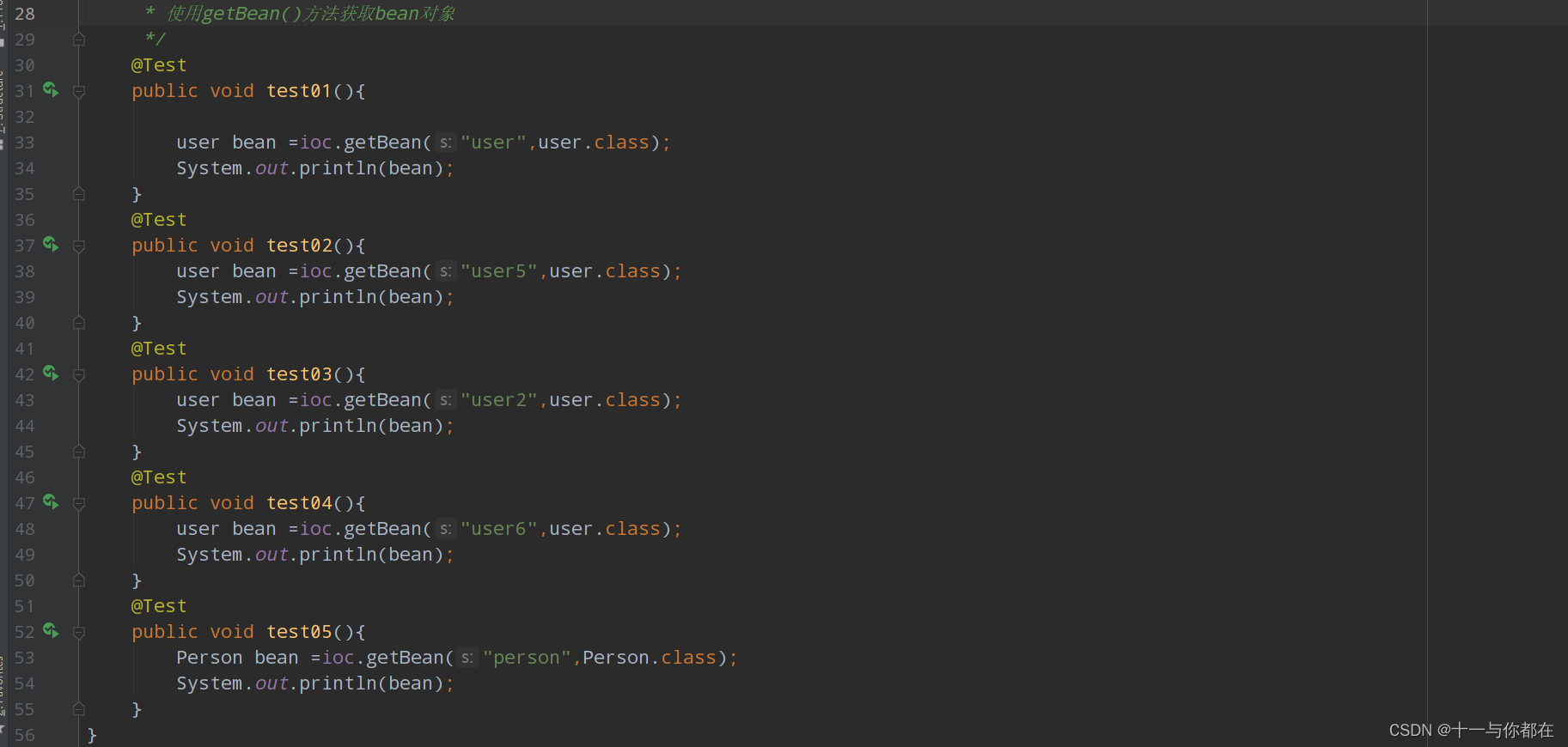Click System.out.println on line 54
The width and height of the screenshot is (1568, 747).
tap(277, 683)
